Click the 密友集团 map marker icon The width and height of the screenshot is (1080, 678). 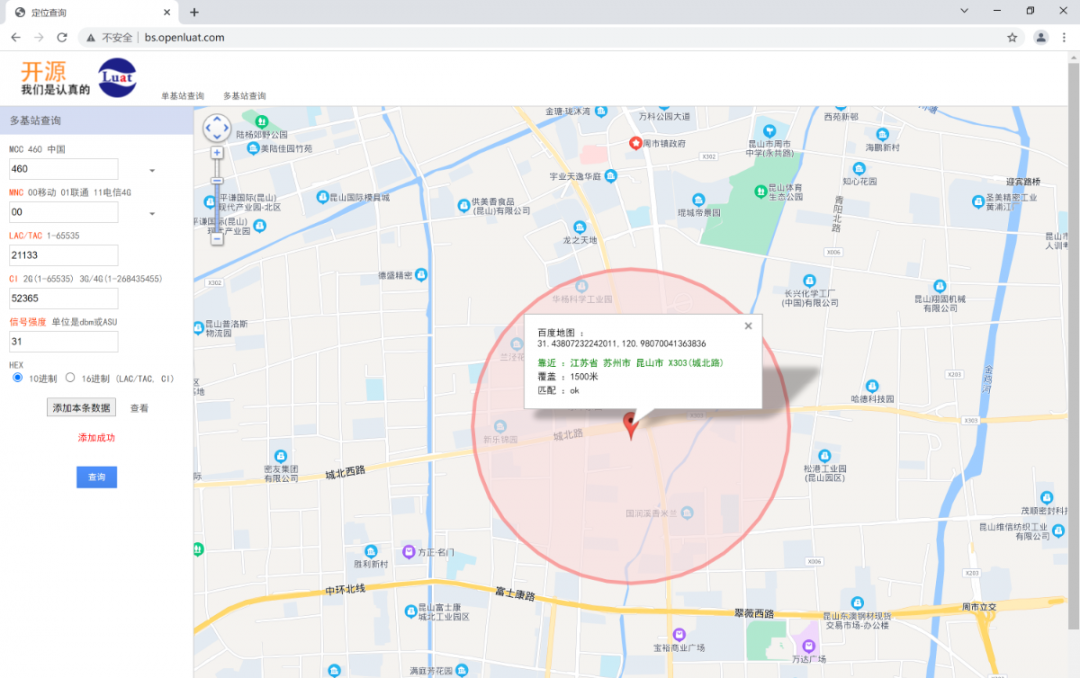[x=280, y=456]
